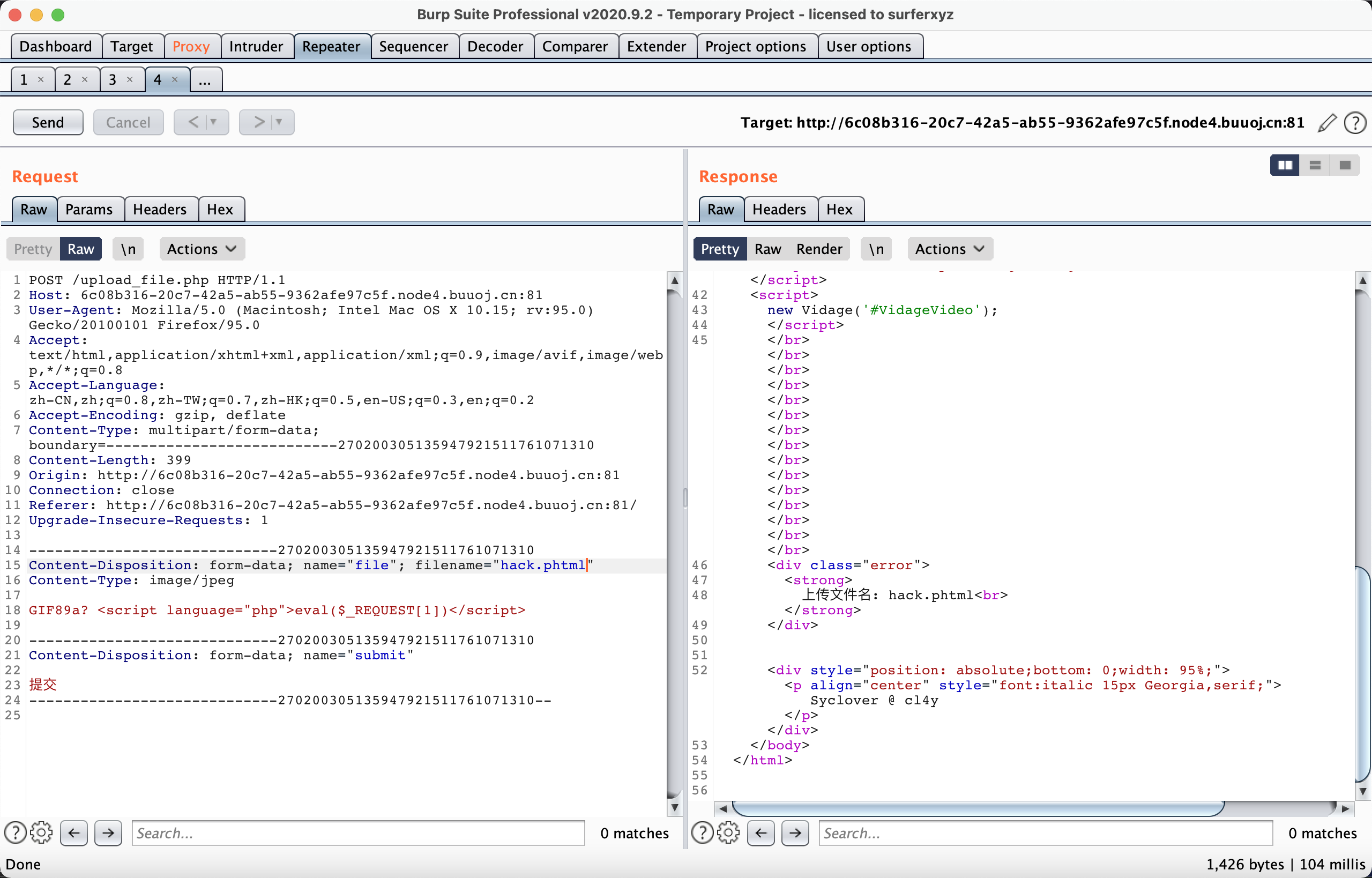Show response Hex tab

coord(840,209)
